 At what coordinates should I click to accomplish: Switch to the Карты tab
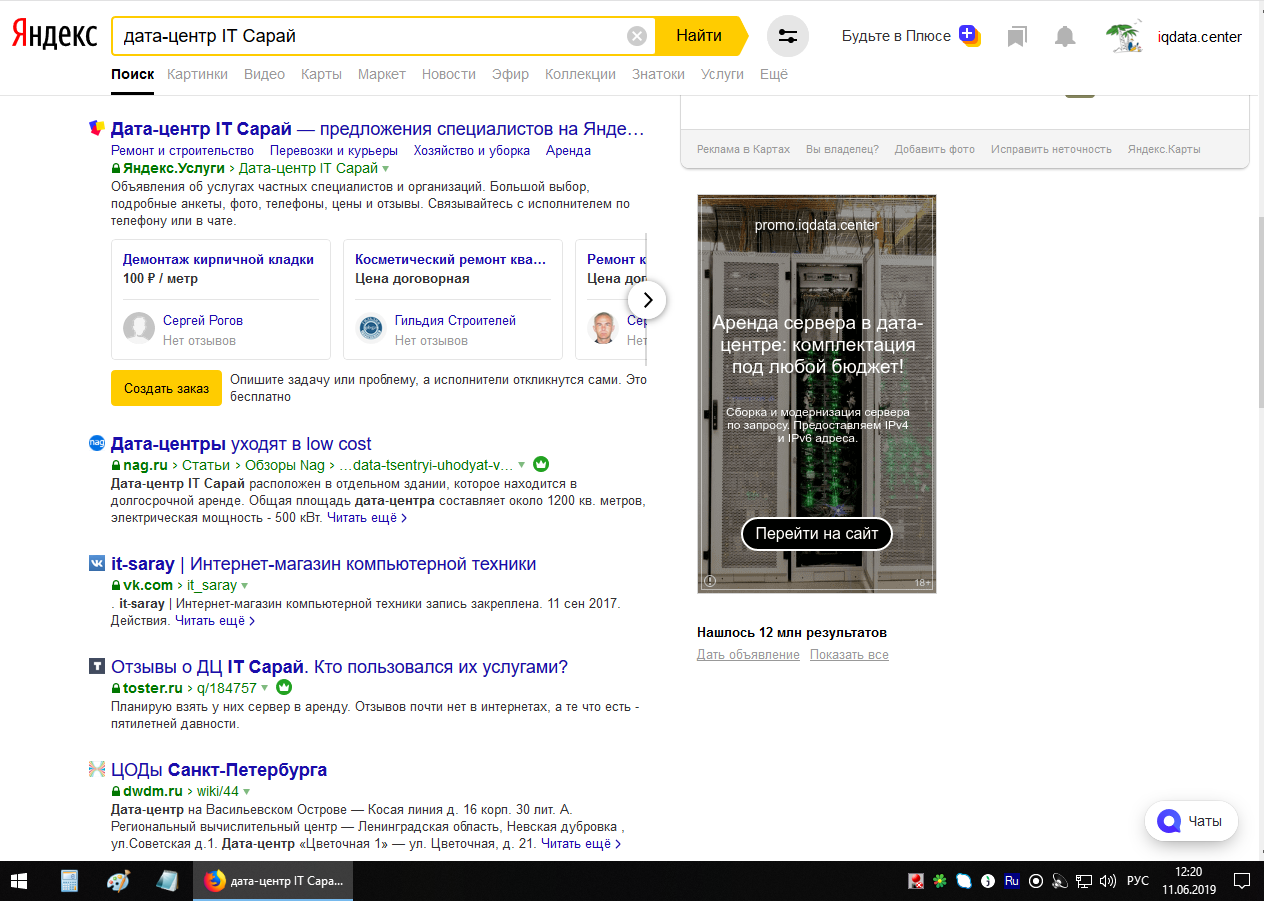point(321,74)
